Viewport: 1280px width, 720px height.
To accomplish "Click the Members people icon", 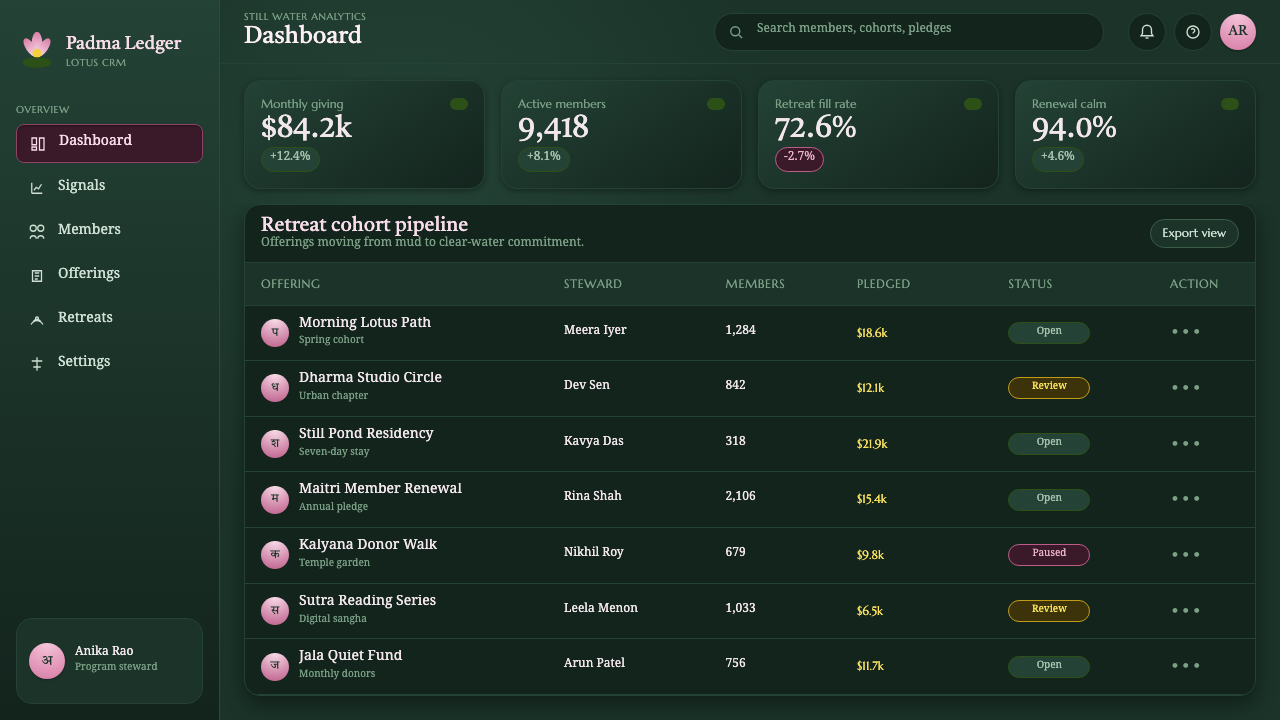I will (37, 232).
